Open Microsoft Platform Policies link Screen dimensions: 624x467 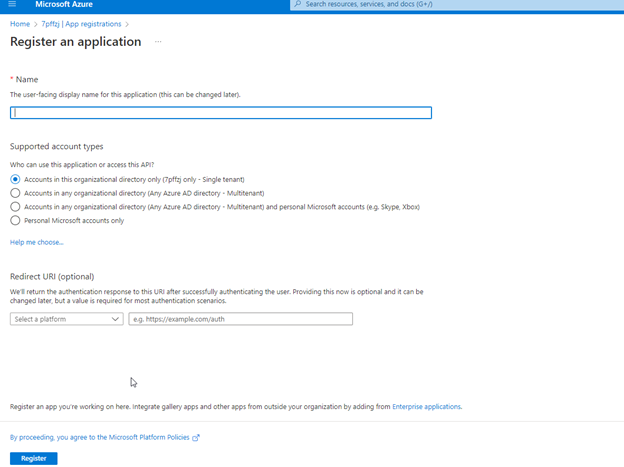(99, 437)
